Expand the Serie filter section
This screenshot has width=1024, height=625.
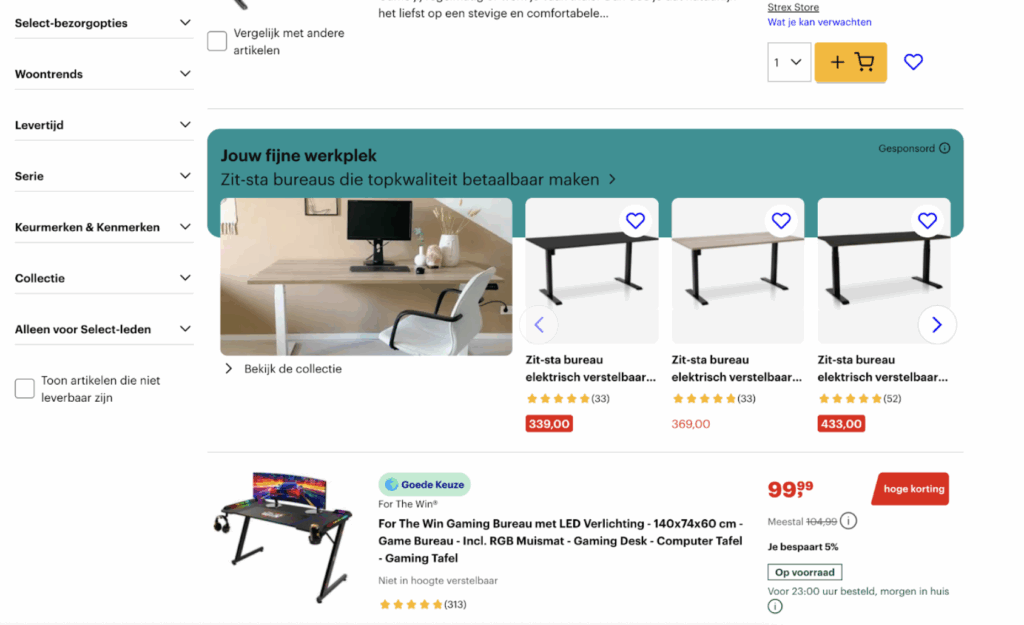pyautogui.click(x=104, y=176)
